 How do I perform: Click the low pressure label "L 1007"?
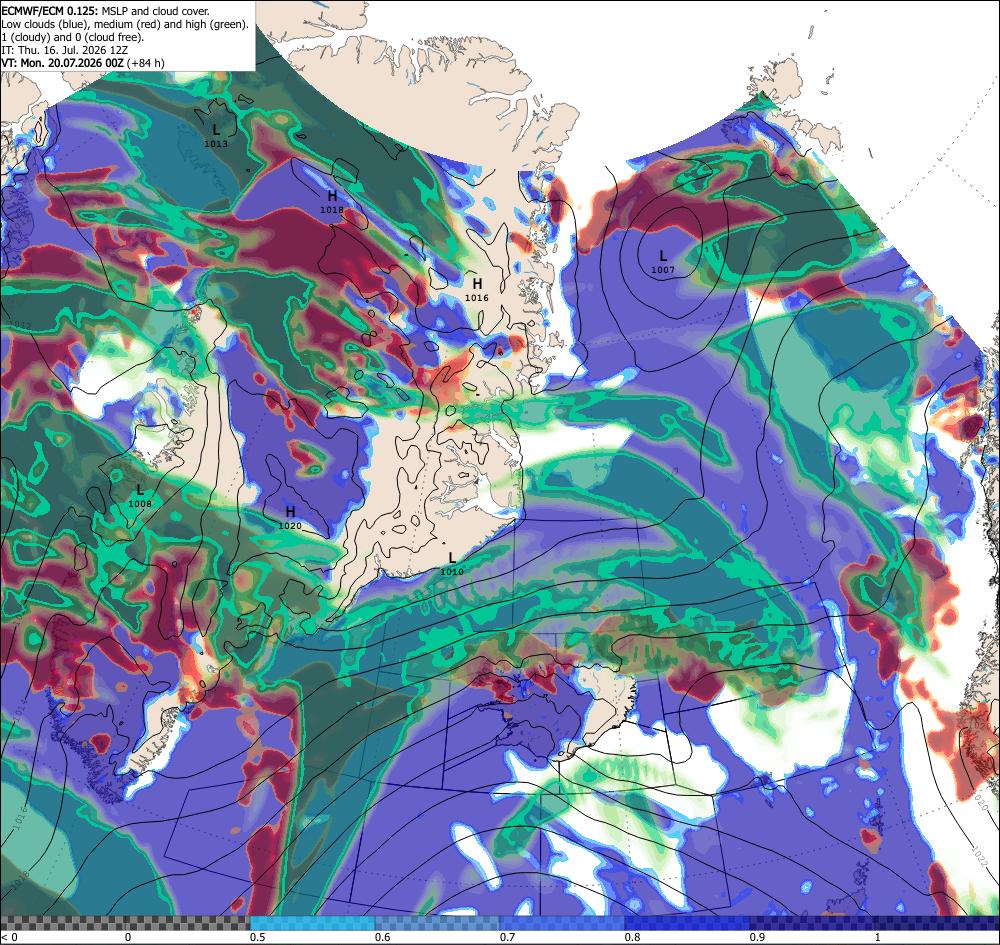663,262
